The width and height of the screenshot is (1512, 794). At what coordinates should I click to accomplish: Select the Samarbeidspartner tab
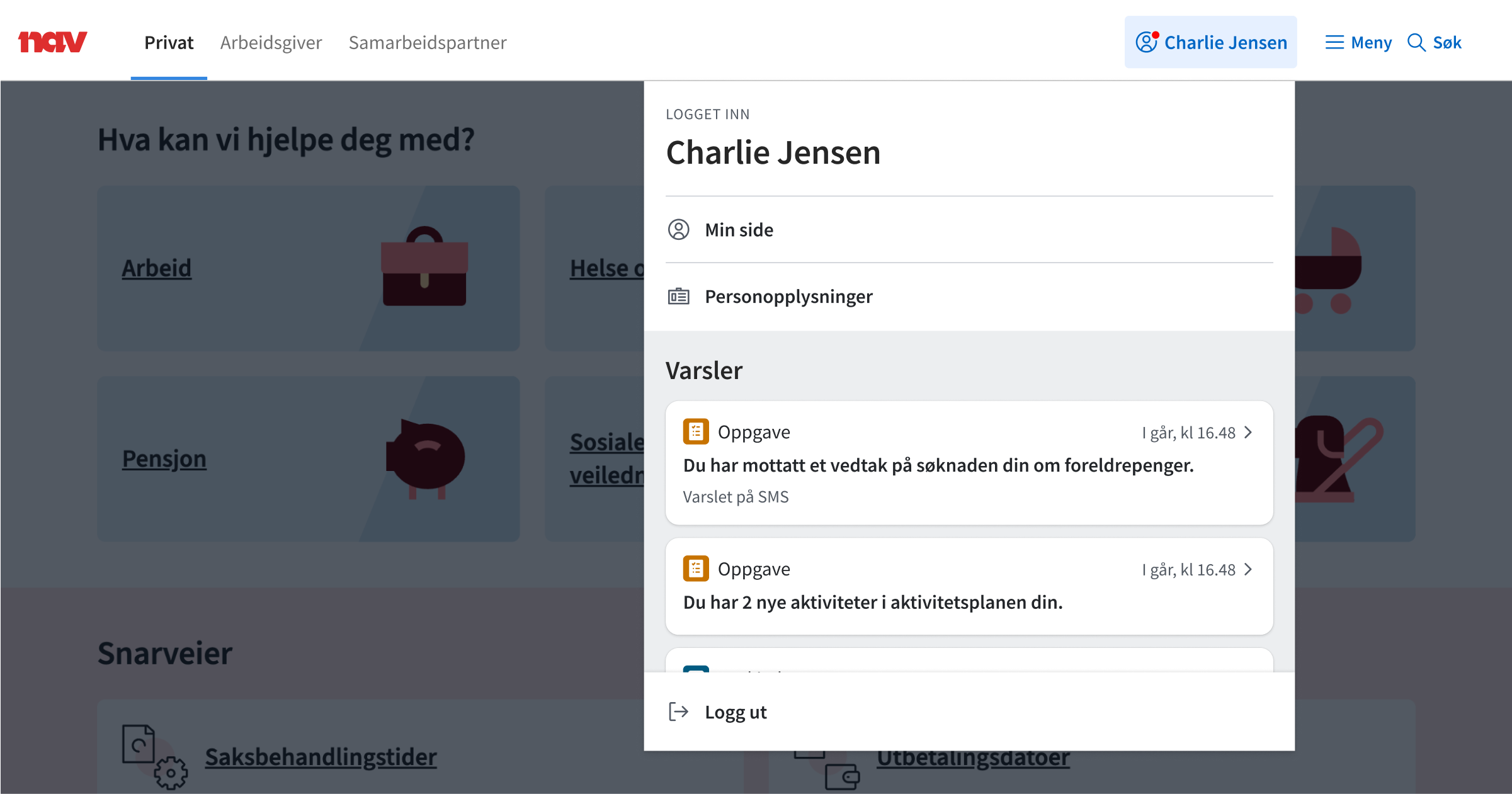[x=428, y=42]
